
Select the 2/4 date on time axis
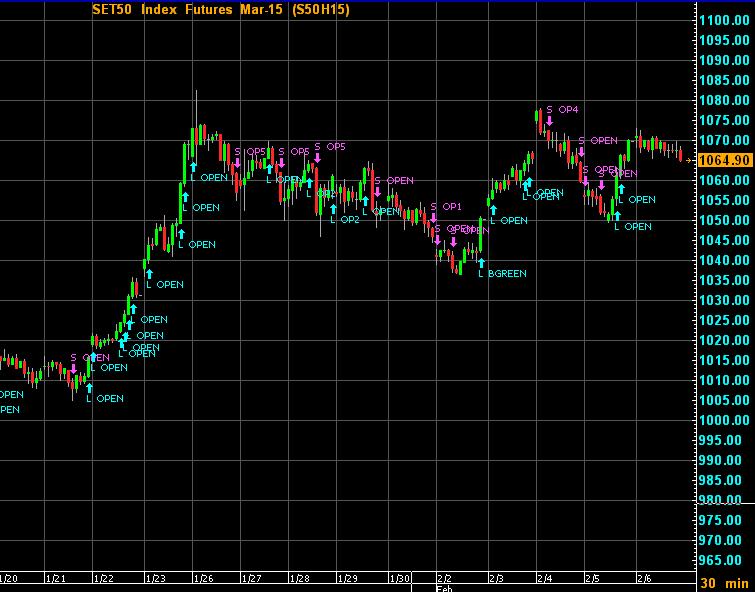click(x=545, y=578)
